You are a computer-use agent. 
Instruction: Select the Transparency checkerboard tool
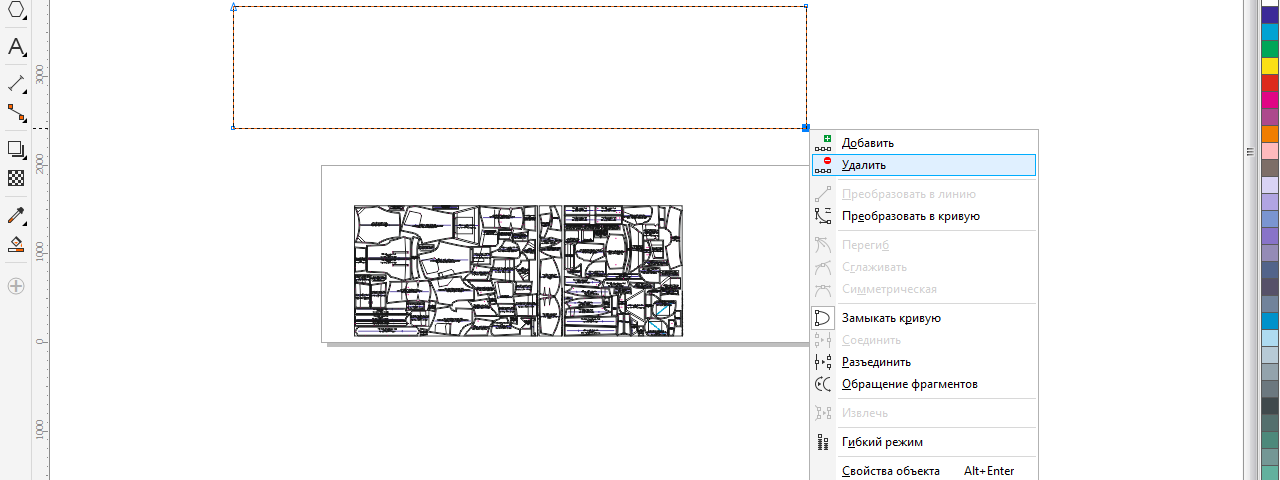coord(16,178)
